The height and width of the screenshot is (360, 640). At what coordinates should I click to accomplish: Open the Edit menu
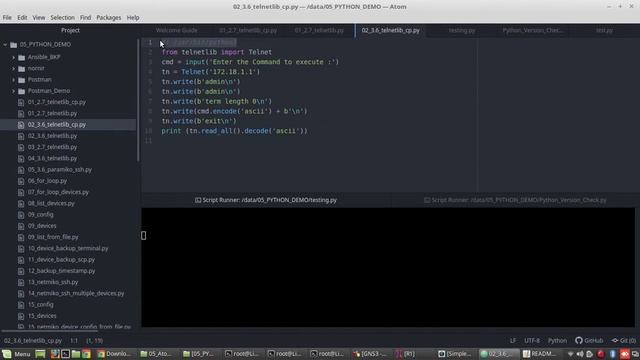[x=22, y=18]
